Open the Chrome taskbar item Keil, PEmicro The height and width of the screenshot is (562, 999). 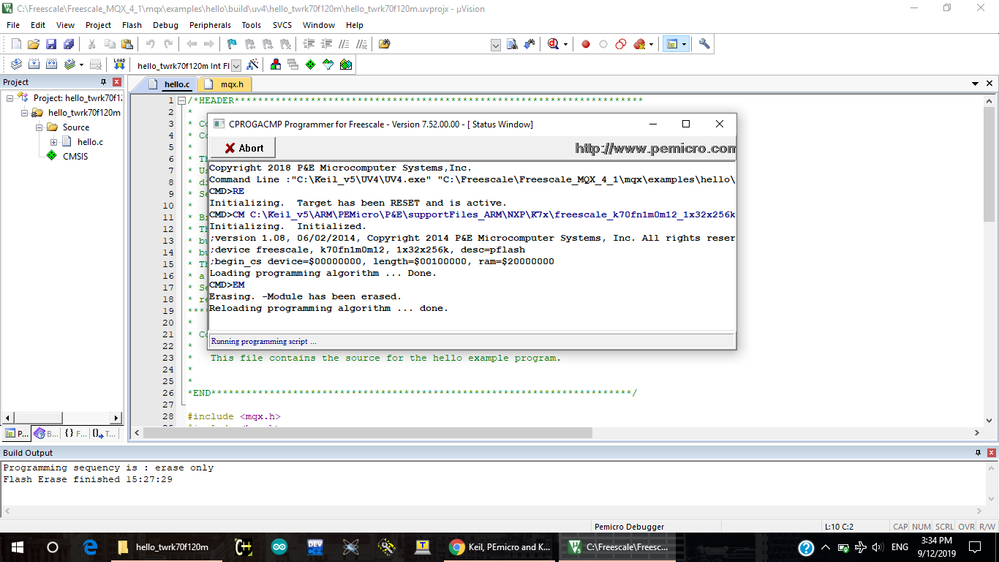tap(500, 547)
